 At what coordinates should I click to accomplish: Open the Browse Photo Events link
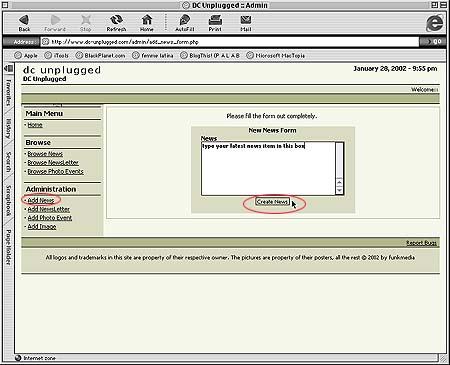(x=55, y=172)
